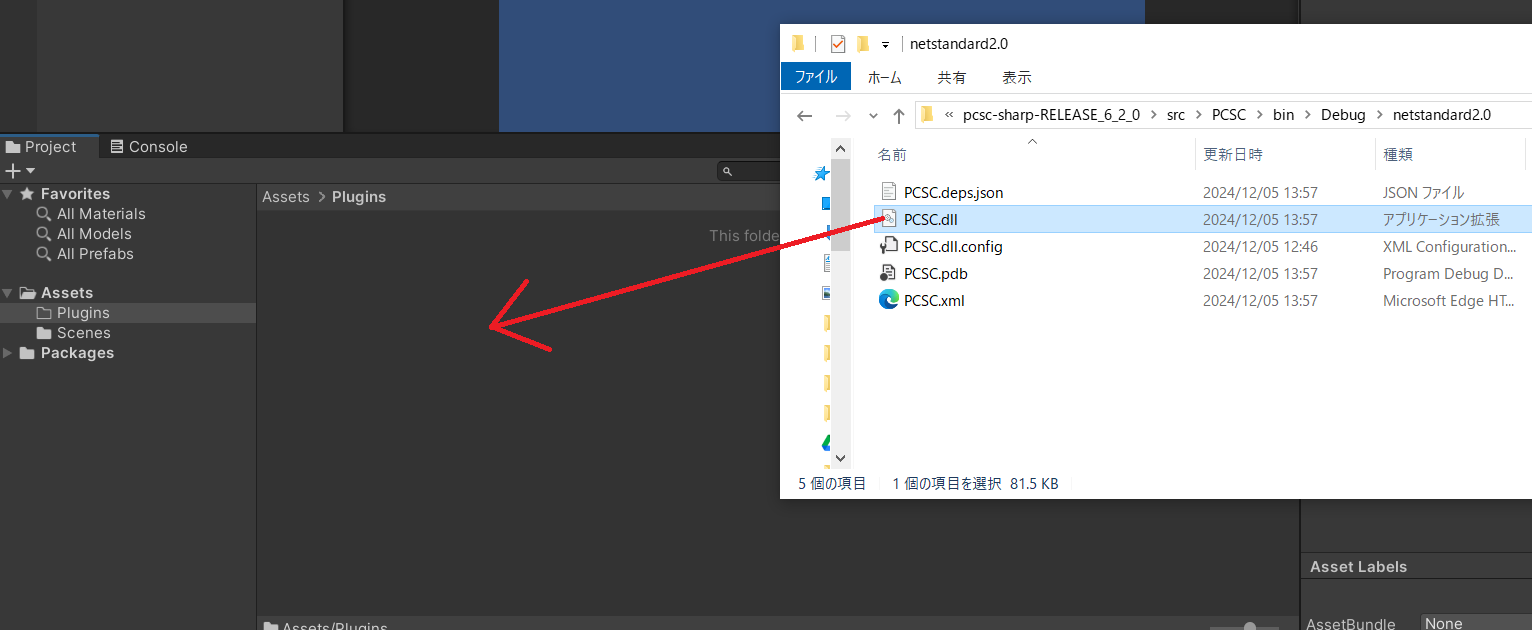Viewport: 1532px width, 630px height.
Task: Click the Explorer back arrow
Action: (x=805, y=115)
